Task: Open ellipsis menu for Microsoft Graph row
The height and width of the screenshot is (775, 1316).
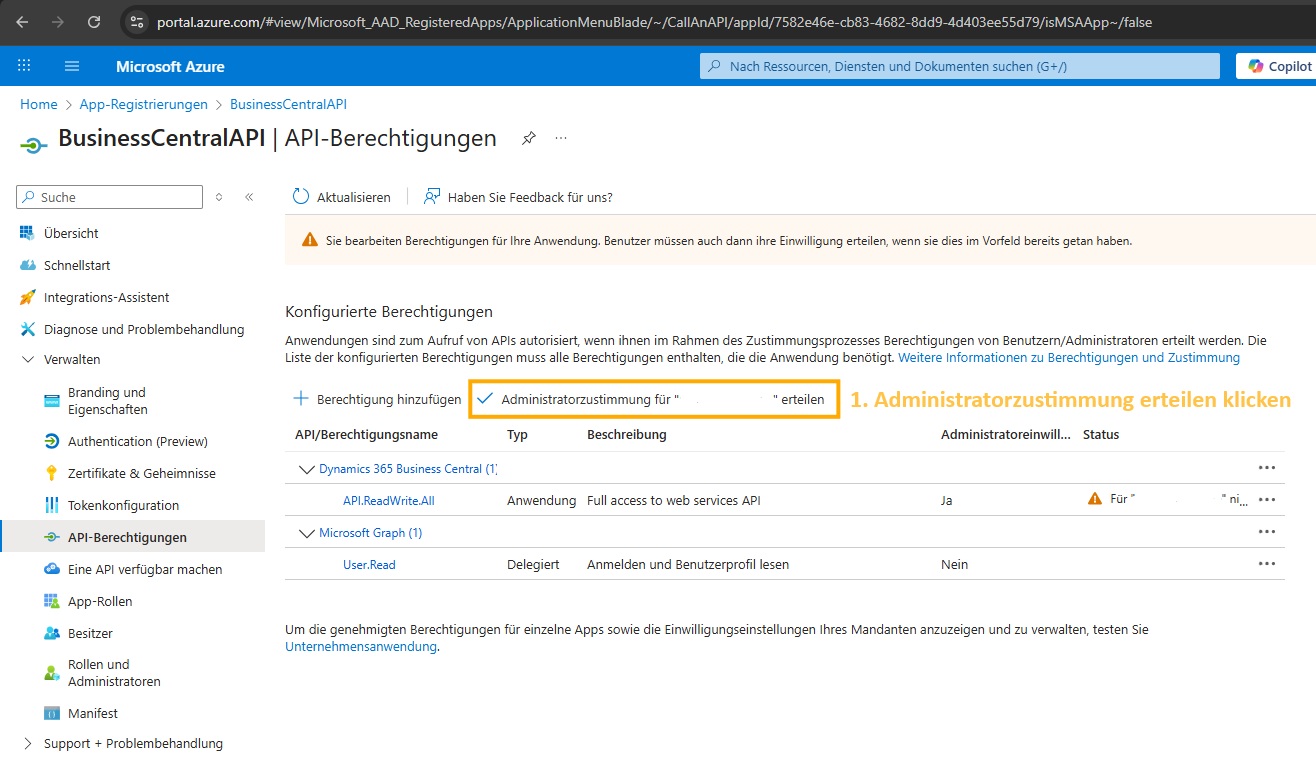Action: (x=1267, y=531)
